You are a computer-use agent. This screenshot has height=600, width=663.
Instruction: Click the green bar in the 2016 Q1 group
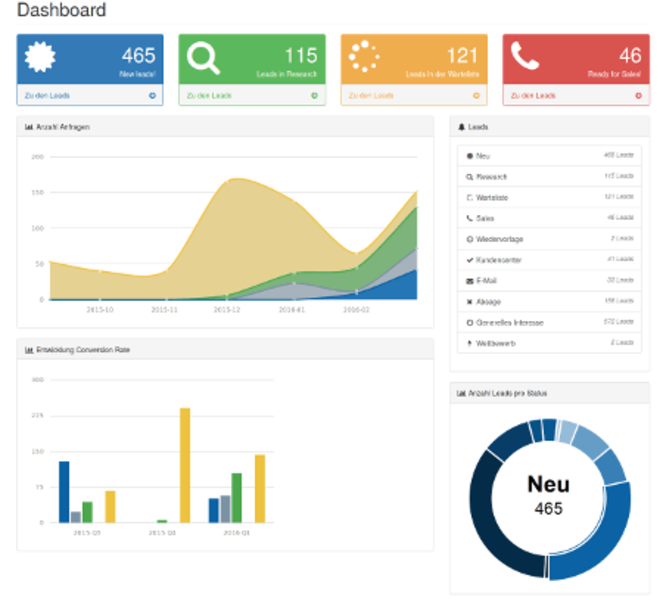[236, 498]
